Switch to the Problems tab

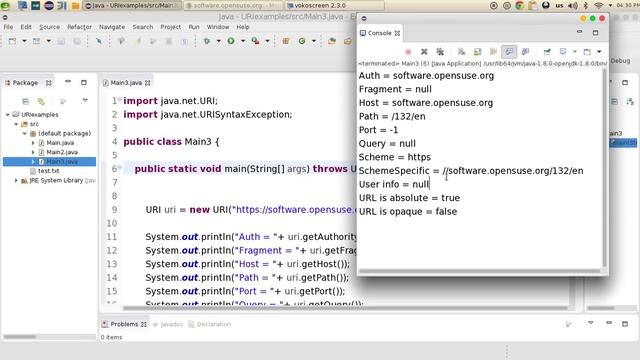124,324
